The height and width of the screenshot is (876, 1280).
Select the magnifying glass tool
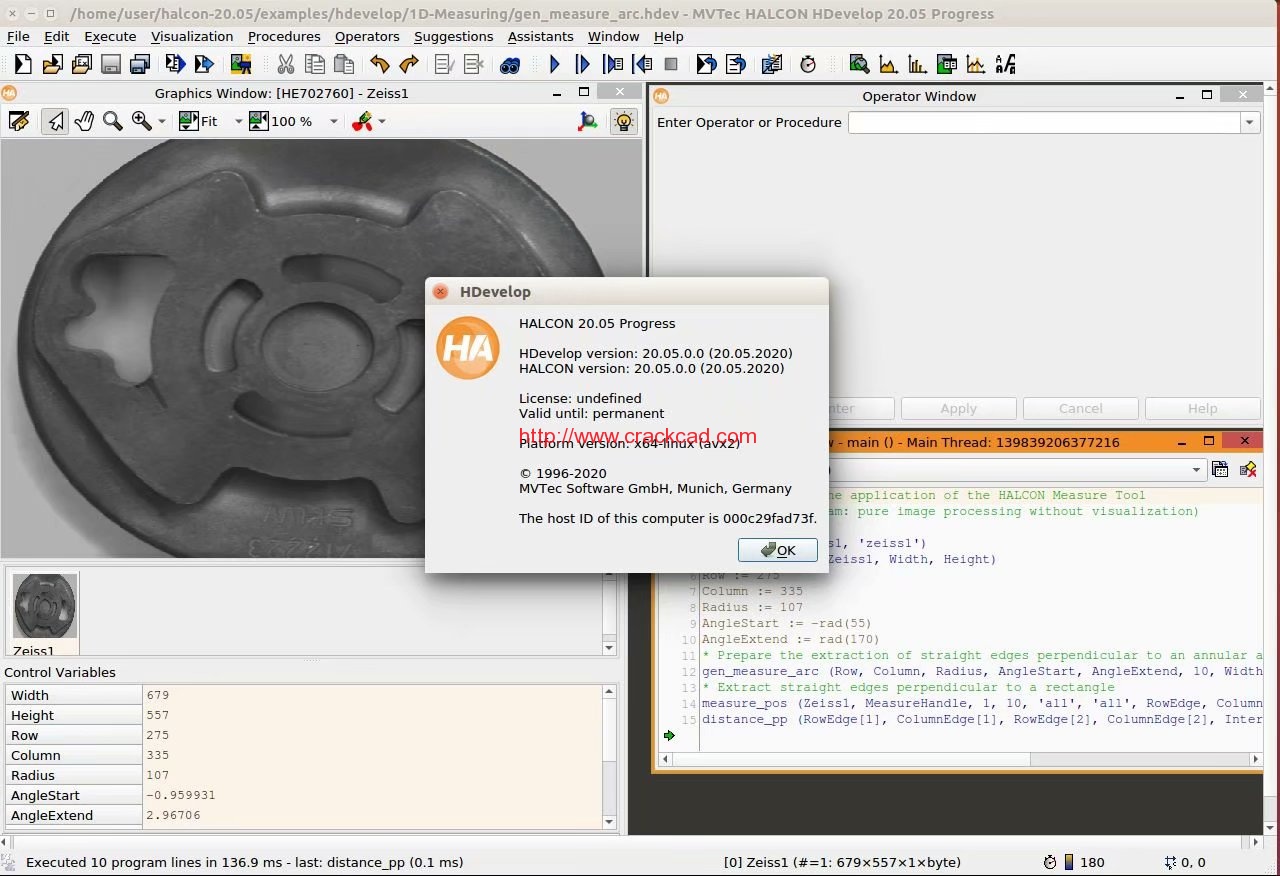[113, 121]
